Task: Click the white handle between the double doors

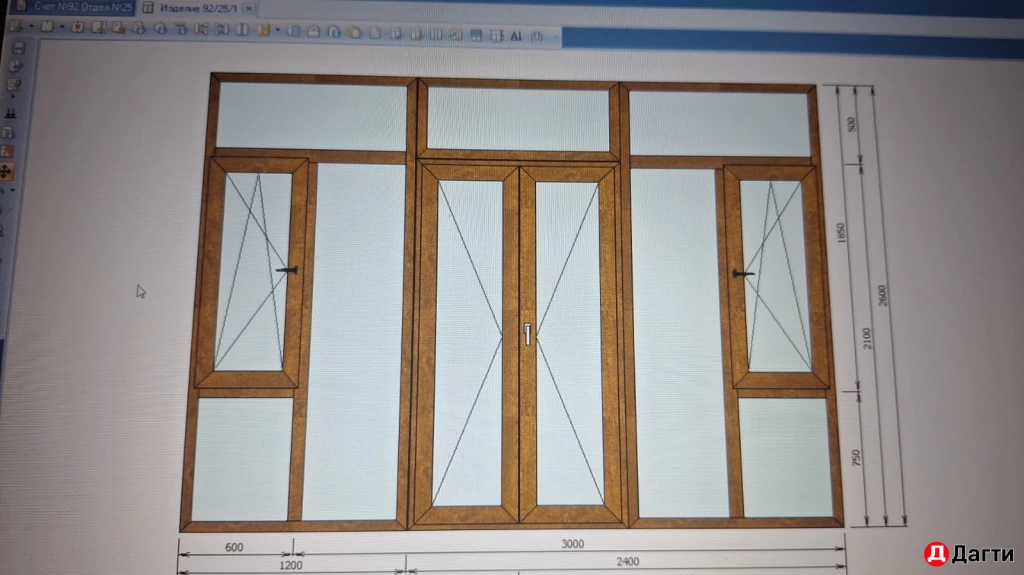Action: (x=526, y=334)
